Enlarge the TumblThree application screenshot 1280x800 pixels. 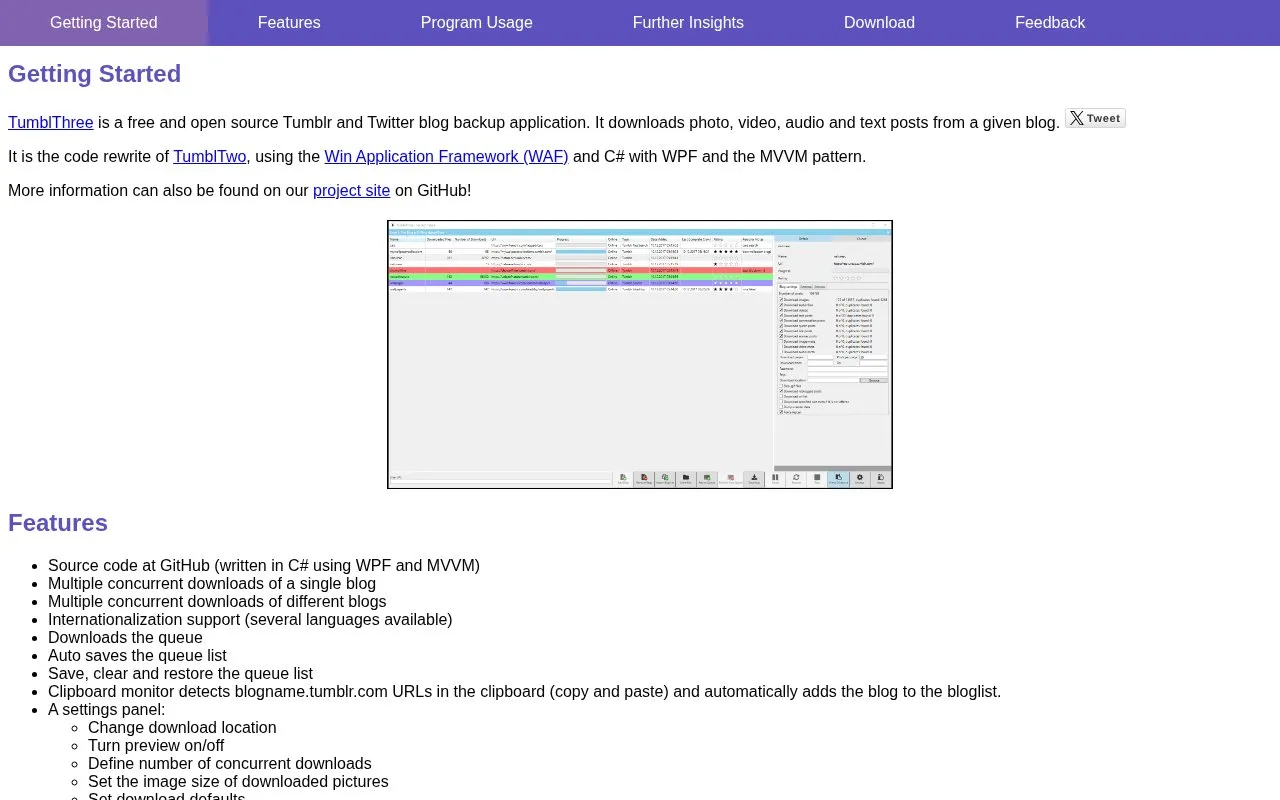click(640, 354)
